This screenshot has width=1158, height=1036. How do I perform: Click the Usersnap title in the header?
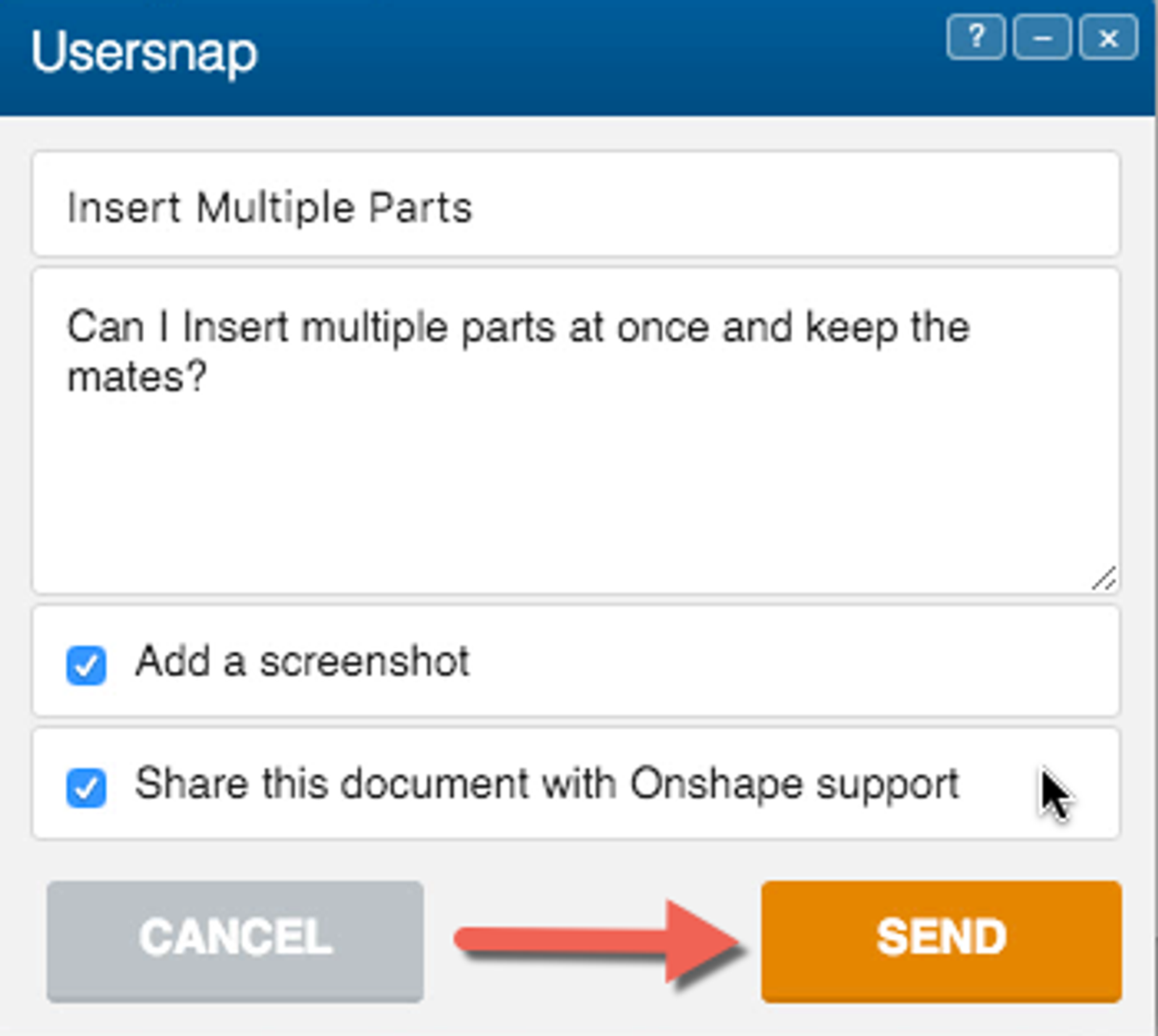(x=144, y=52)
